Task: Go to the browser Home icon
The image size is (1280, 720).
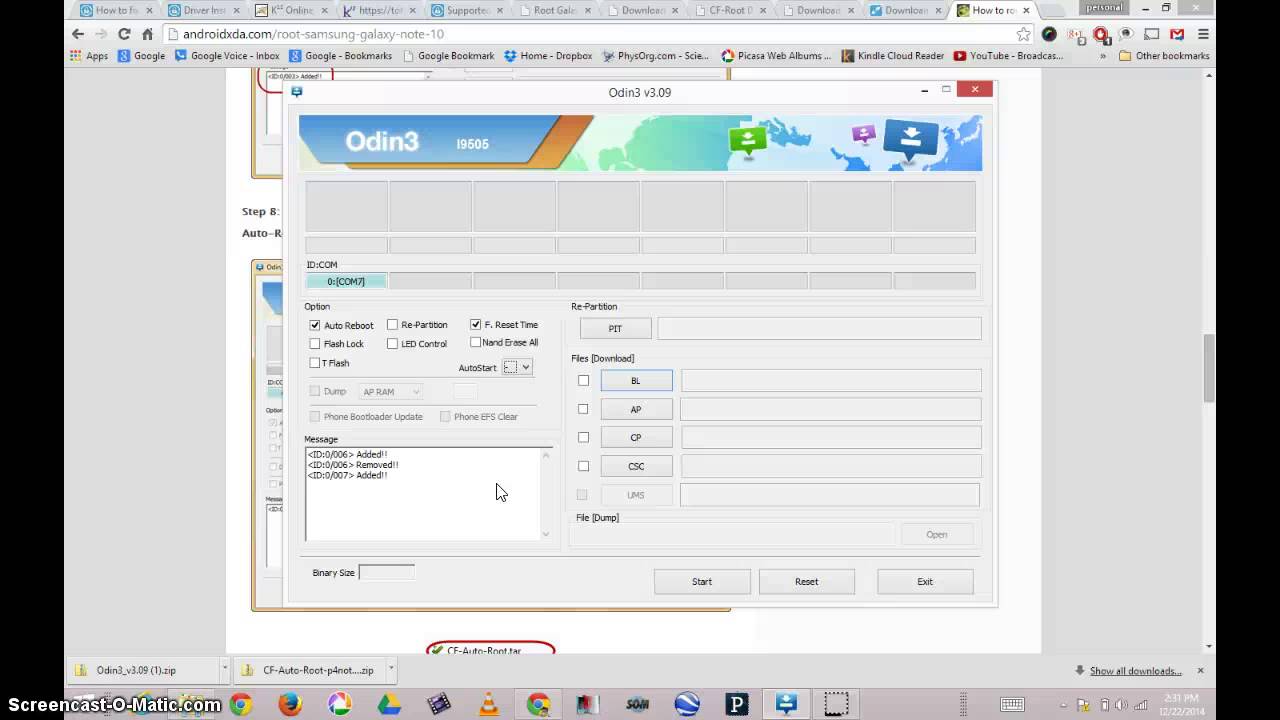Action: pyautogui.click(x=147, y=34)
